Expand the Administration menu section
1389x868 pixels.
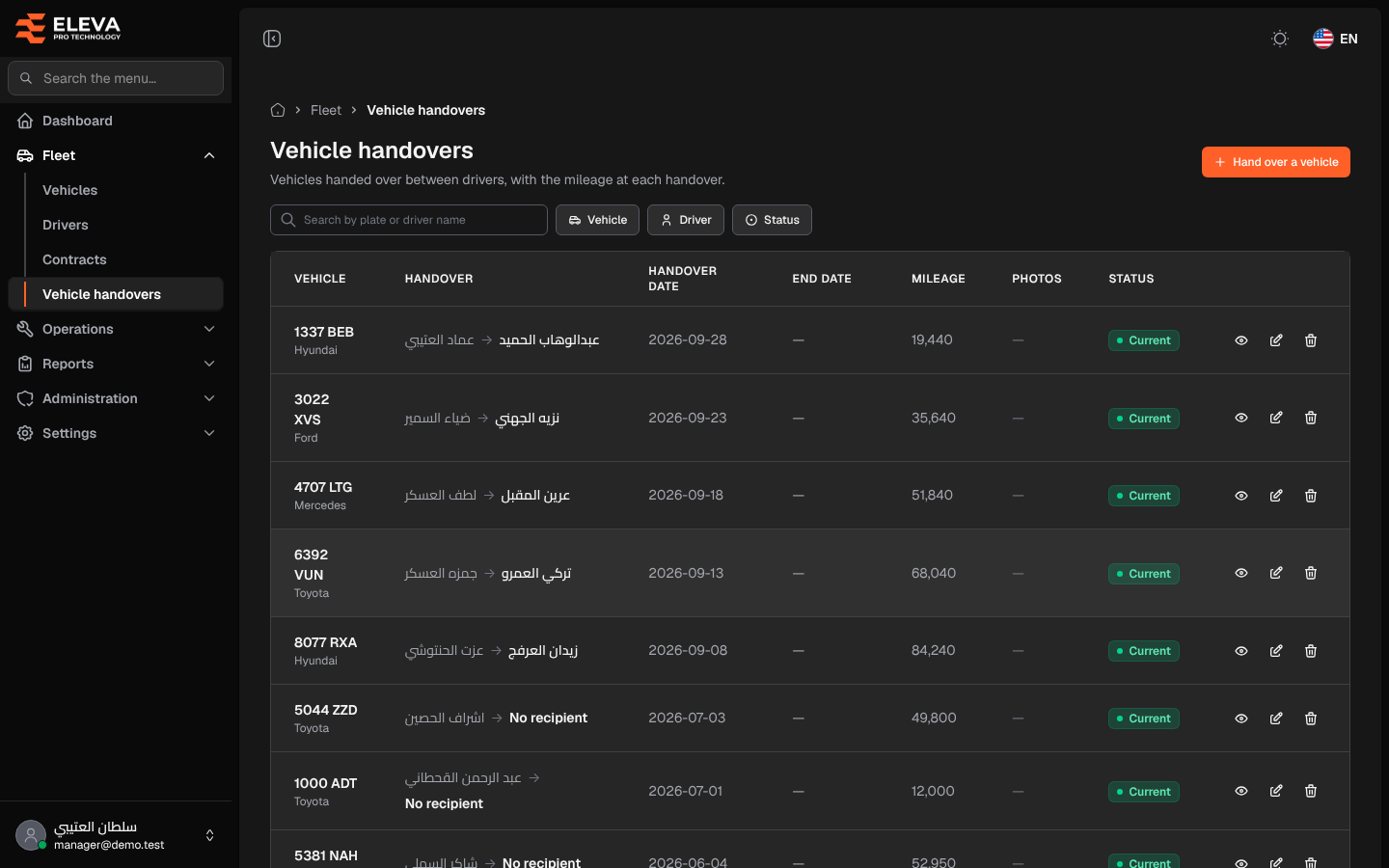click(116, 398)
